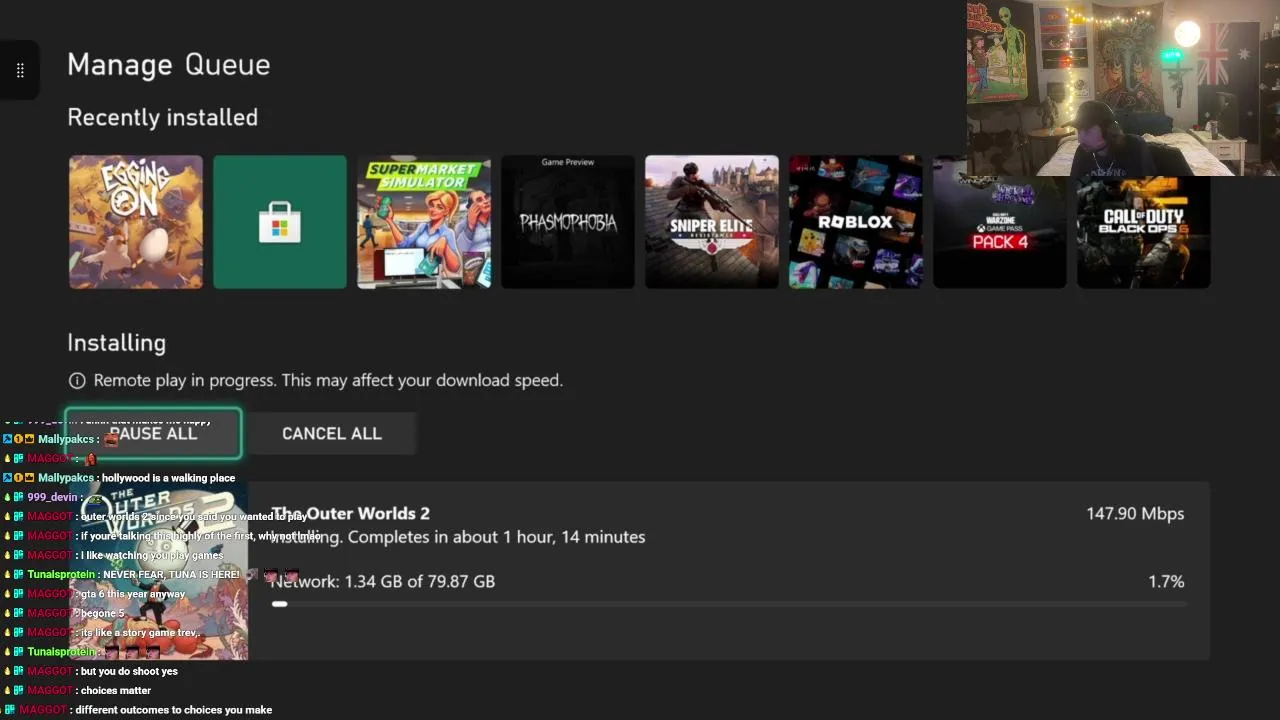
Task: Click chat message 'hollywood is a walking place'
Action: click(168, 478)
